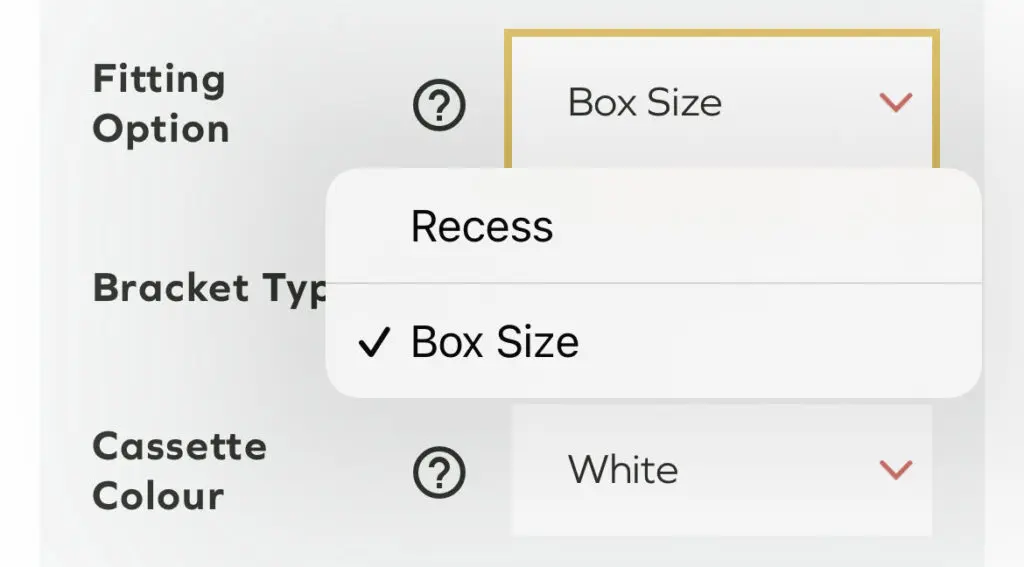
Task: Tap the Box Size text in popup list
Action: [x=494, y=342]
